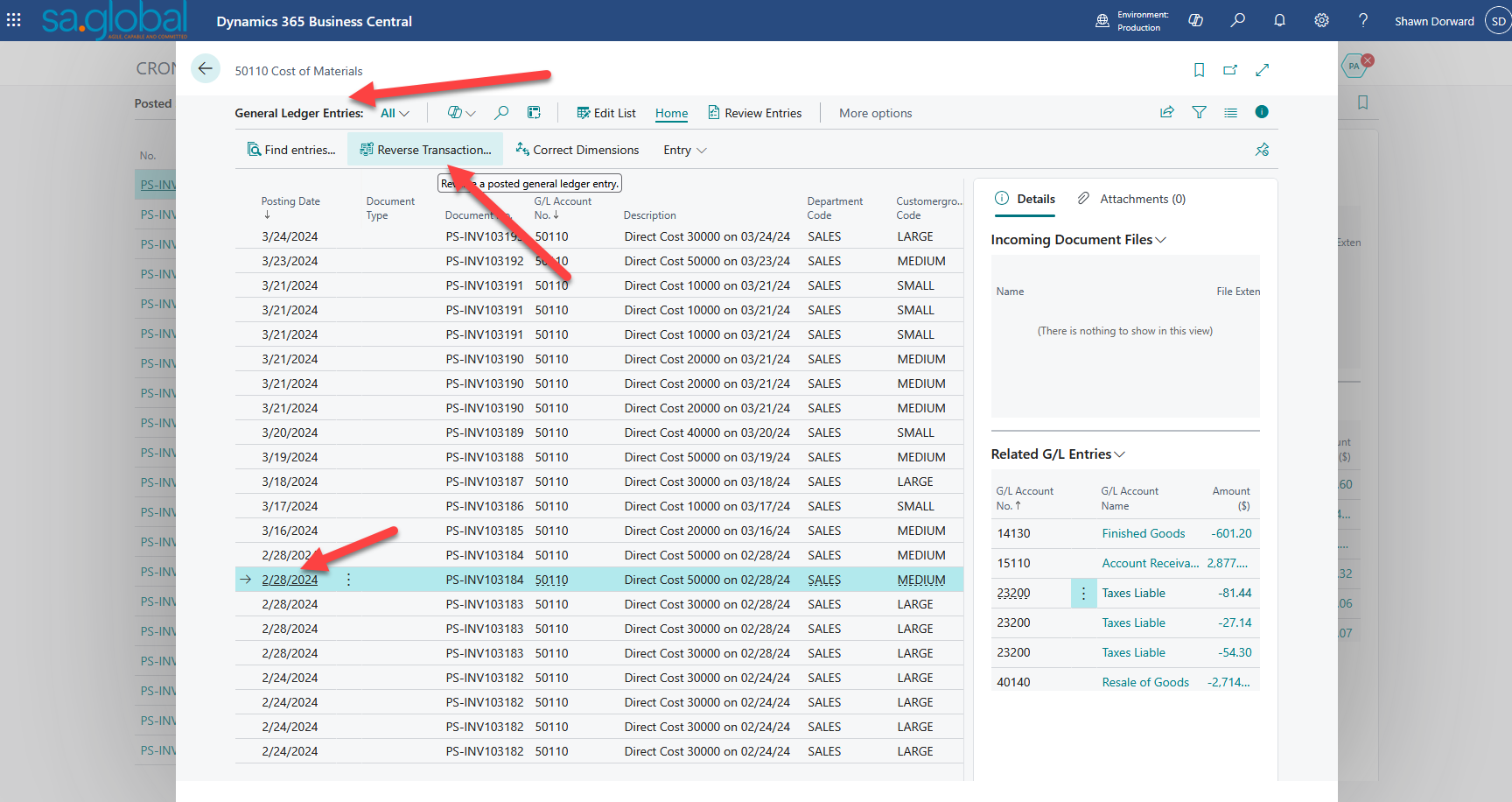This screenshot has width=1512, height=802.
Task: Open the Finished Goods account link
Action: click(x=1143, y=533)
